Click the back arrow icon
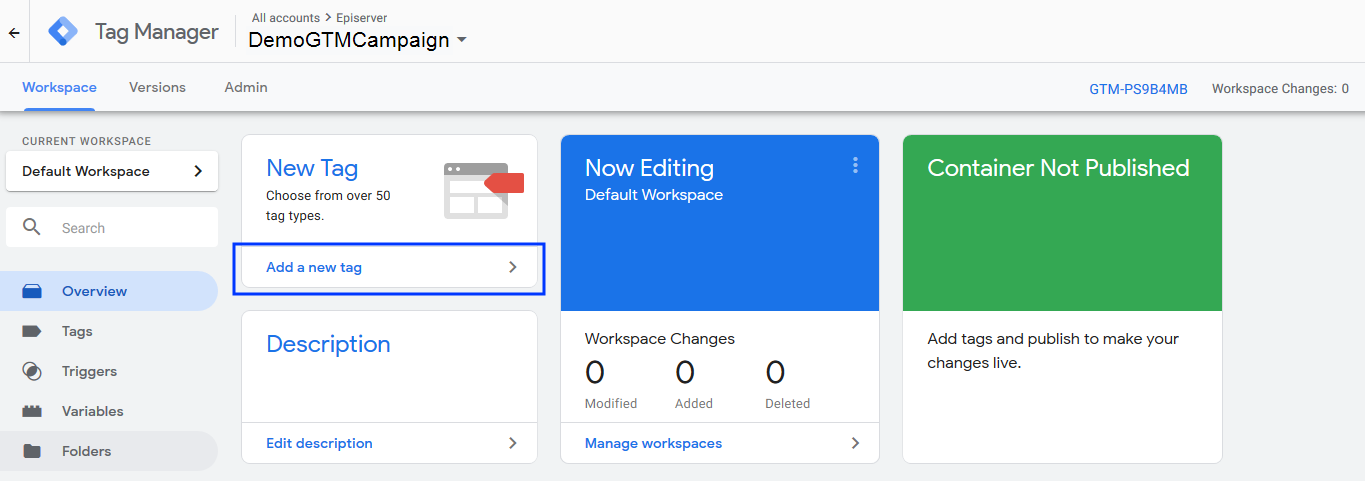The image size is (1365, 481). pos(14,33)
